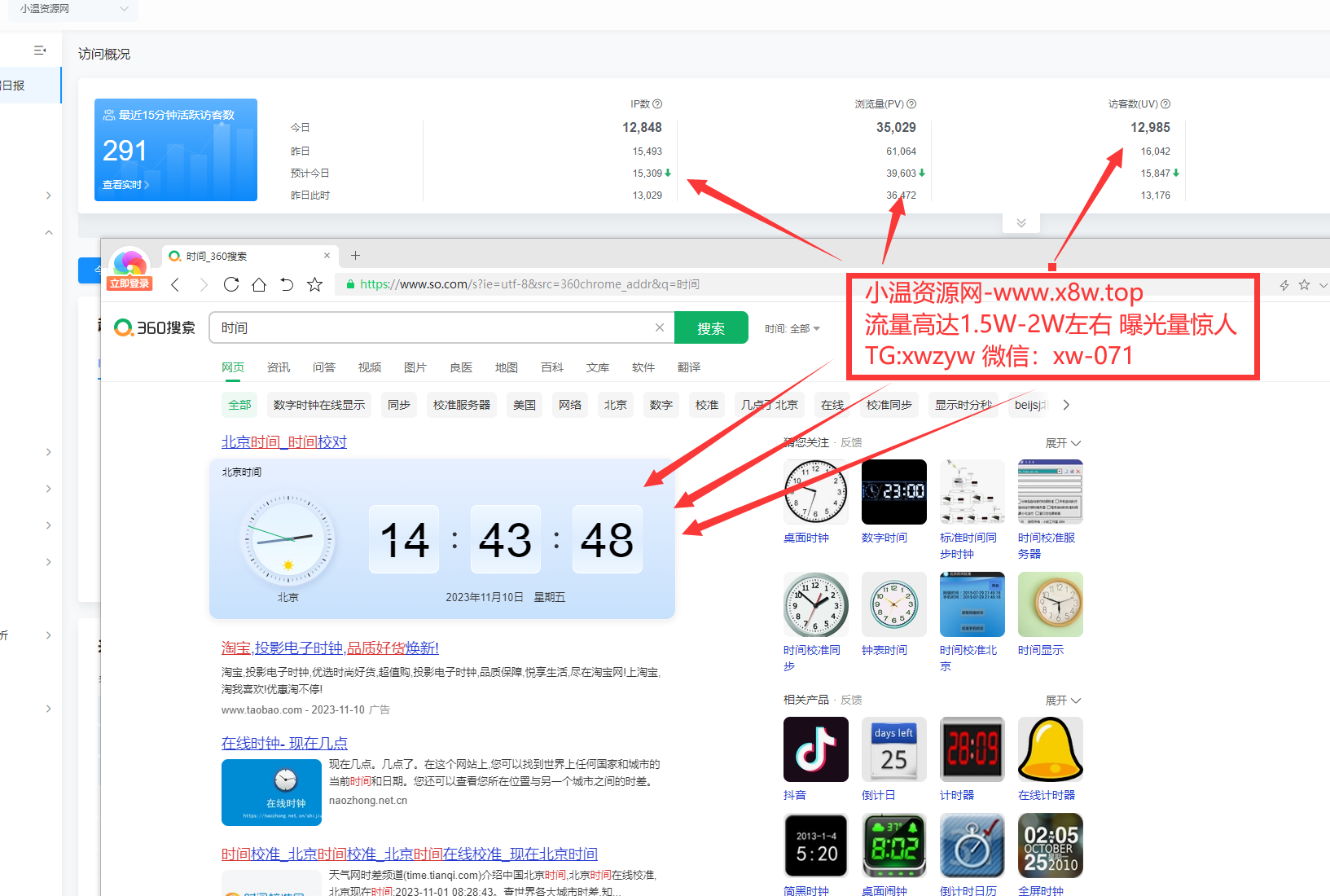Open 访客数(UV) help icon
Screen dimensions: 1330x896
click(1165, 104)
